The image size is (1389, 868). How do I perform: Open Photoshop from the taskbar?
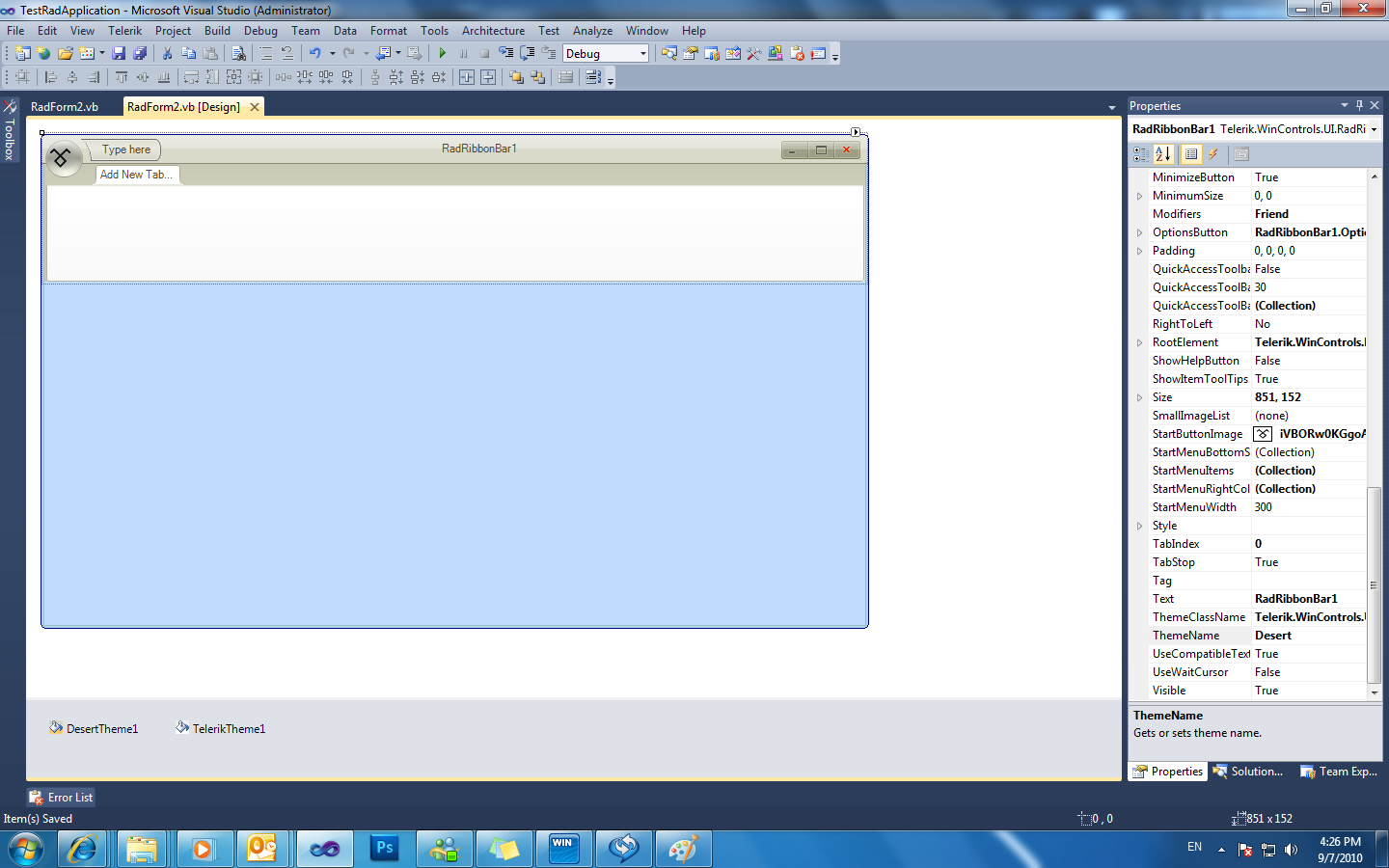click(385, 850)
